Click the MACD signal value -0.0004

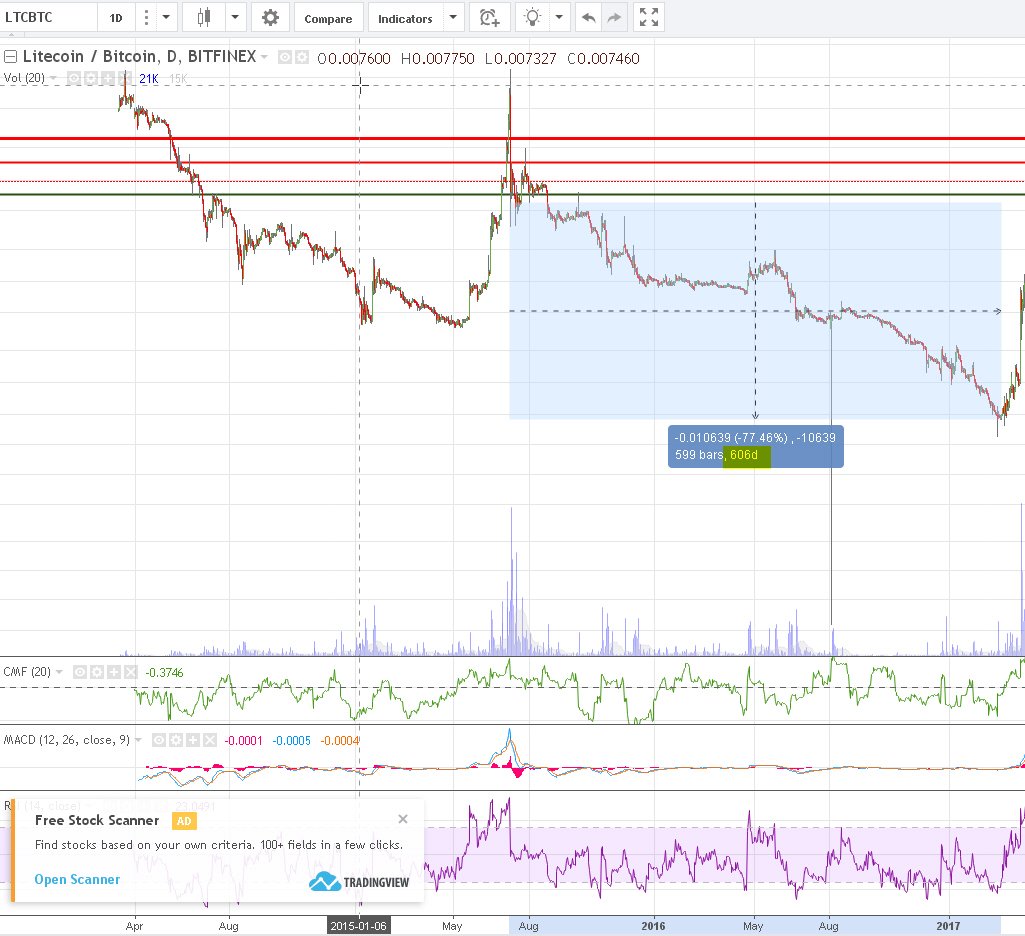(340, 741)
